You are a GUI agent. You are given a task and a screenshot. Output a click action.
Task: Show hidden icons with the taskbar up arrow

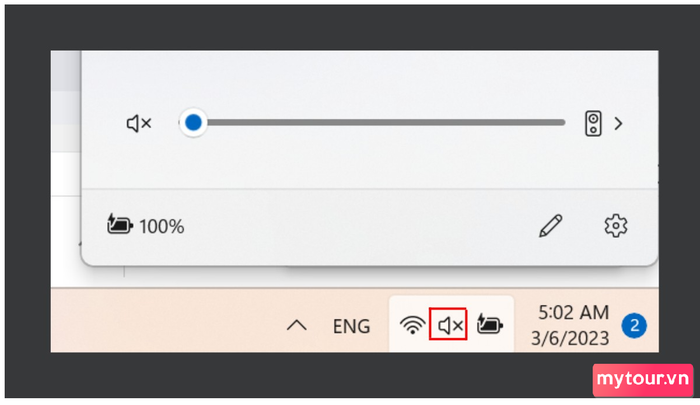coord(296,326)
